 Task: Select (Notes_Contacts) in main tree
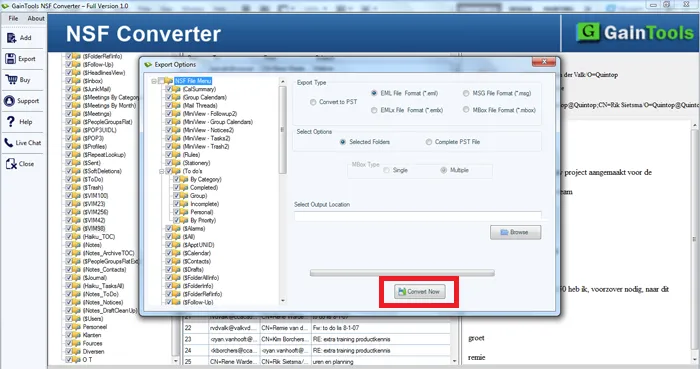104,269
